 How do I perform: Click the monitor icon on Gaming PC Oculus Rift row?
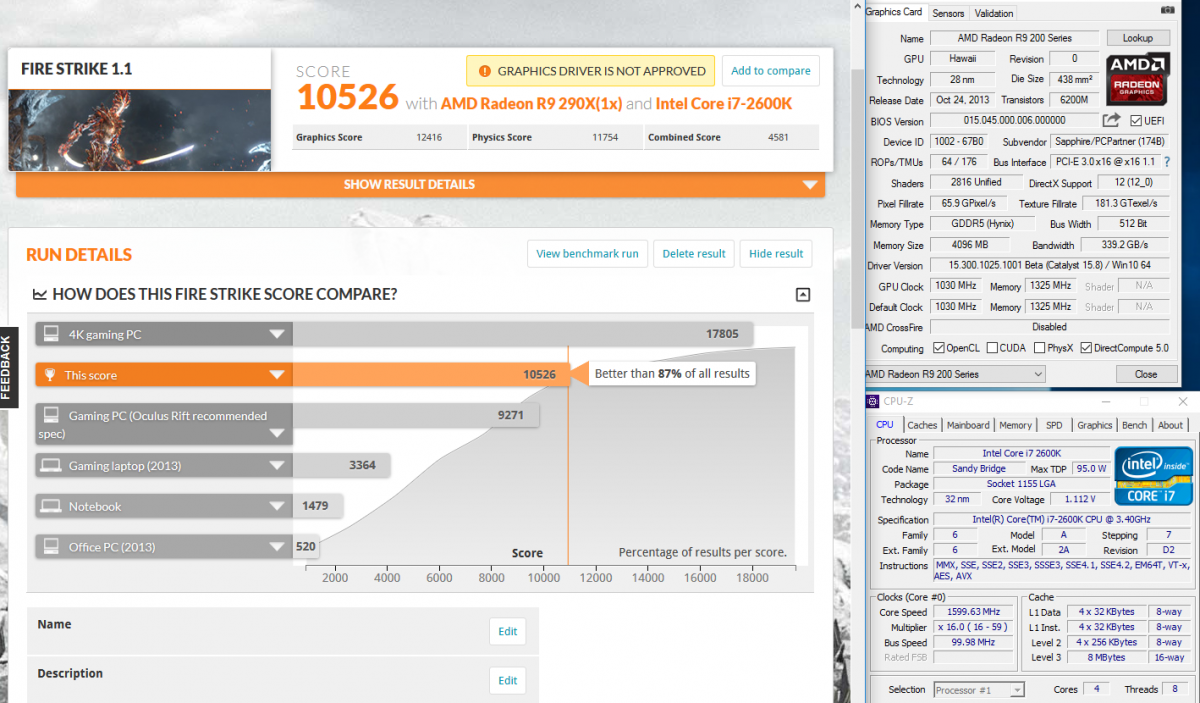coord(50,415)
